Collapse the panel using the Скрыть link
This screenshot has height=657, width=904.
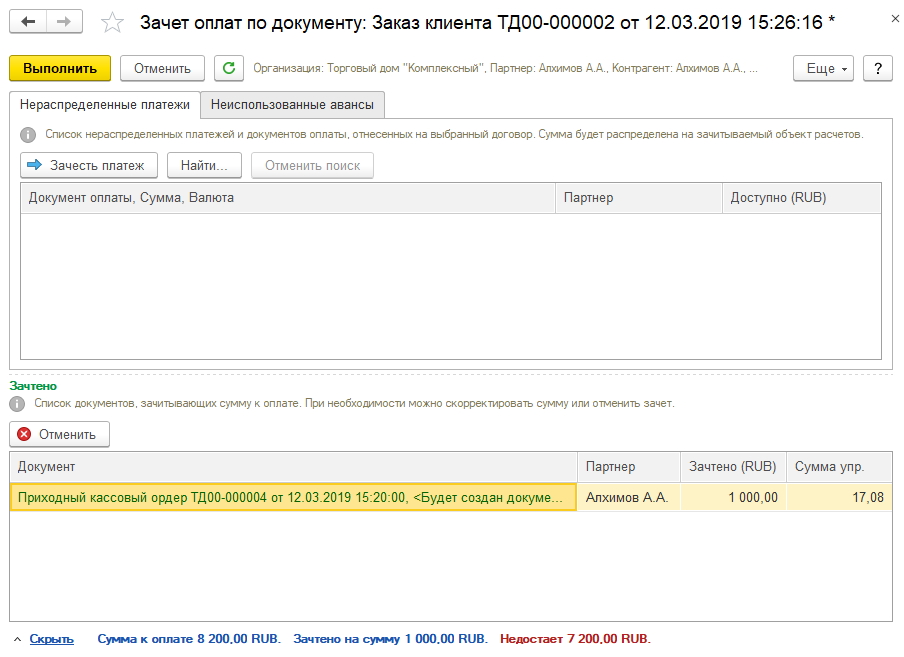(51, 638)
